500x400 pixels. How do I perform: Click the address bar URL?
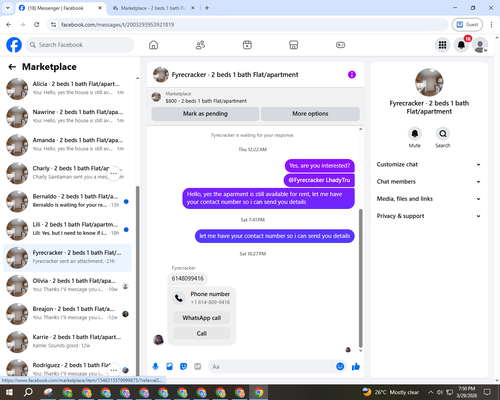(117, 25)
